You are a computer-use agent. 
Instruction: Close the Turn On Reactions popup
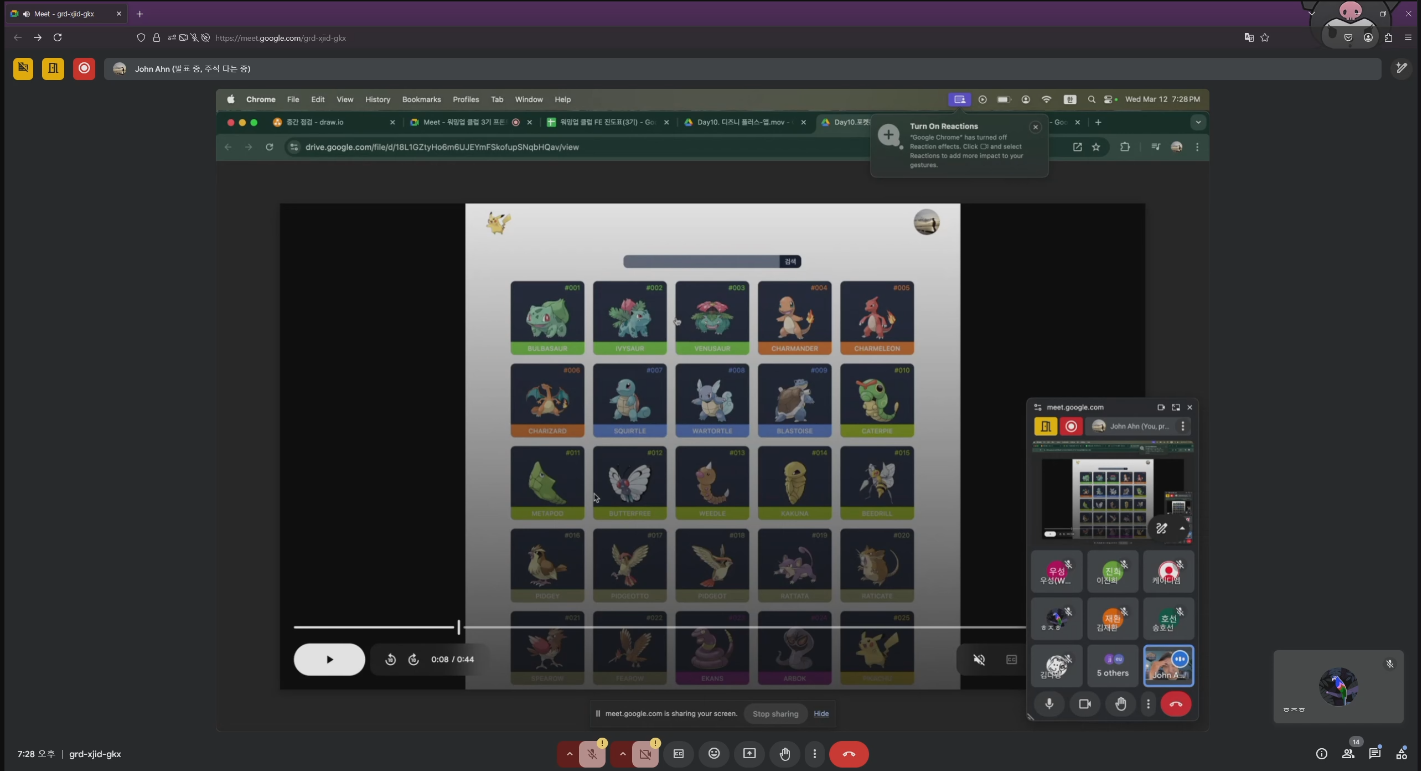(1035, 127)
